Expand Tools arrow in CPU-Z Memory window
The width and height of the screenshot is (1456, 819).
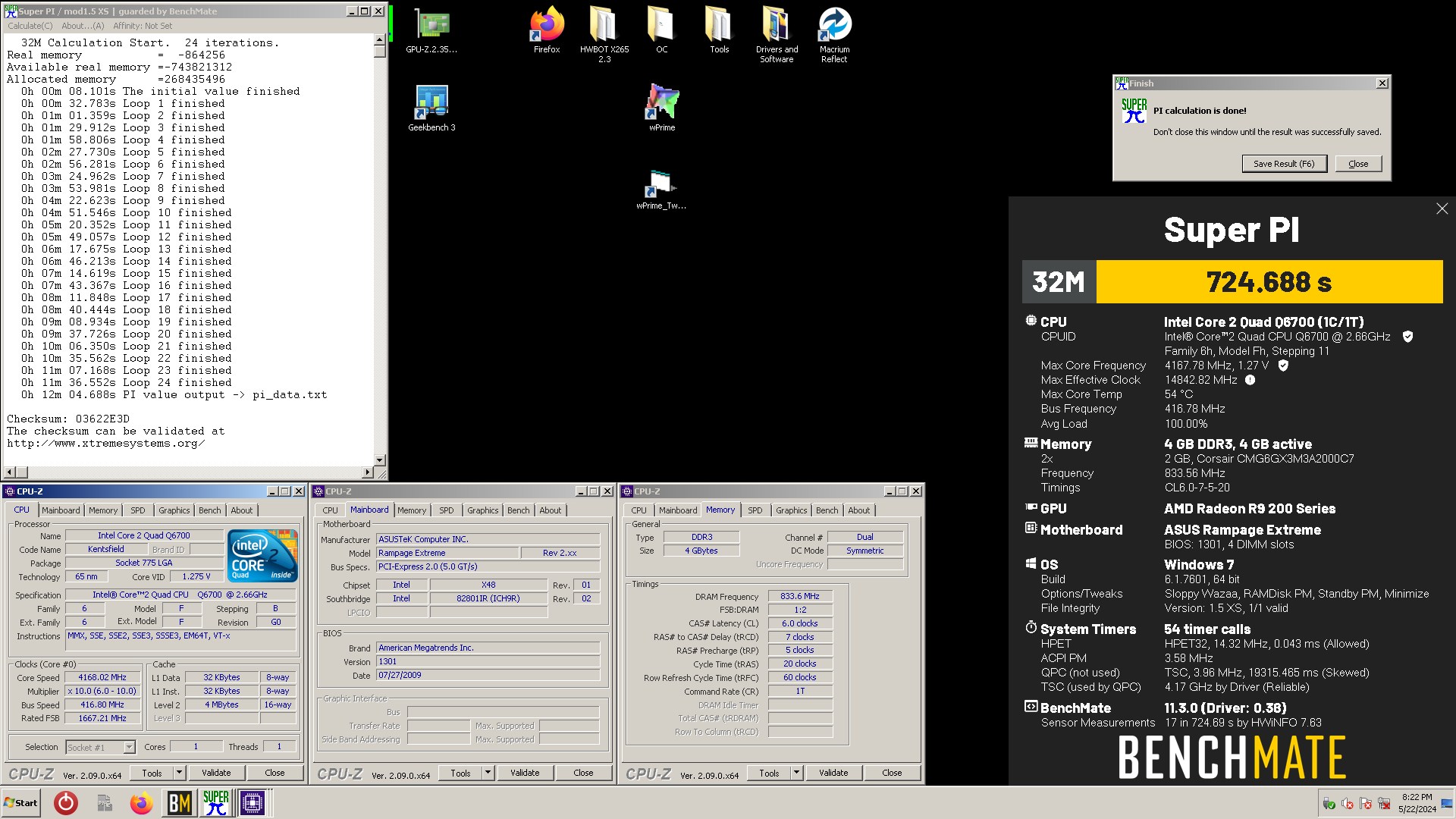(x=797, y=773)
